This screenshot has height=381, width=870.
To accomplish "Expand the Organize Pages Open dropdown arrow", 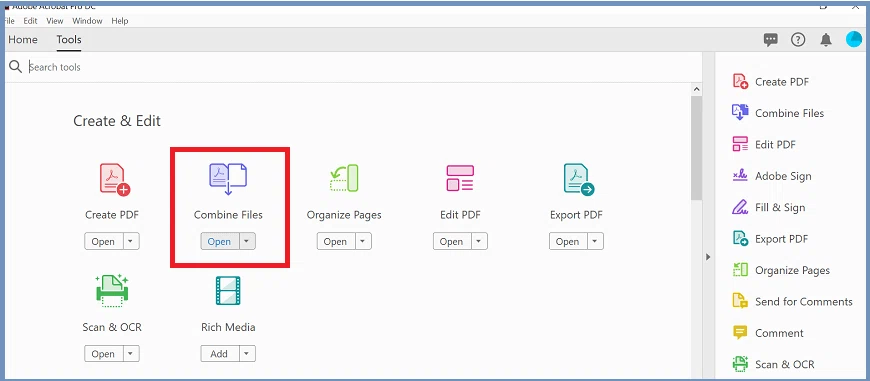I will tap(363, 241).
